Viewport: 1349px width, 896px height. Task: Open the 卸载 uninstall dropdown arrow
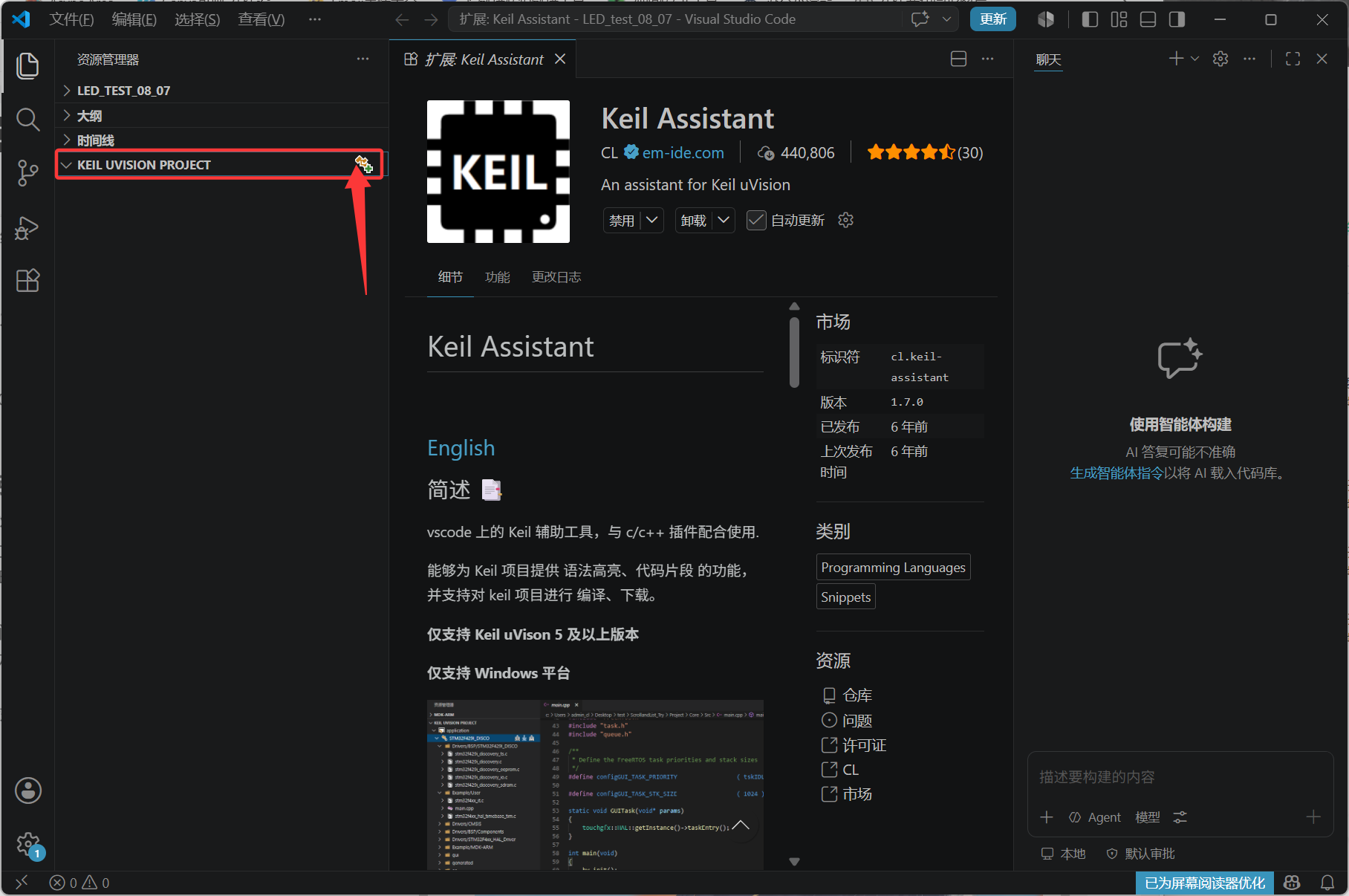tap(724, 220)
